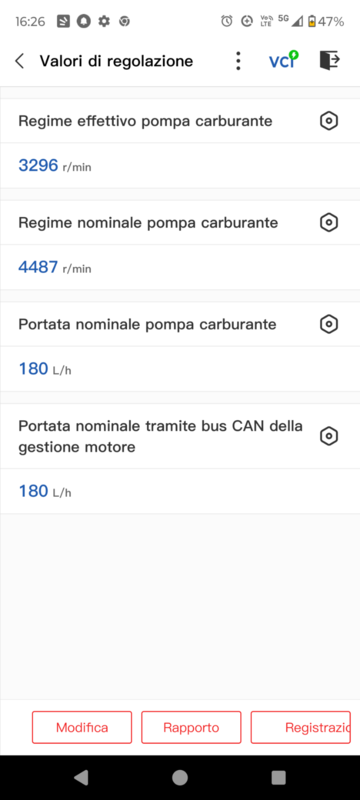This screenshot has width=360, height=800.
Task: Open the three-dot overflow menu
Action: coord(238,61)
